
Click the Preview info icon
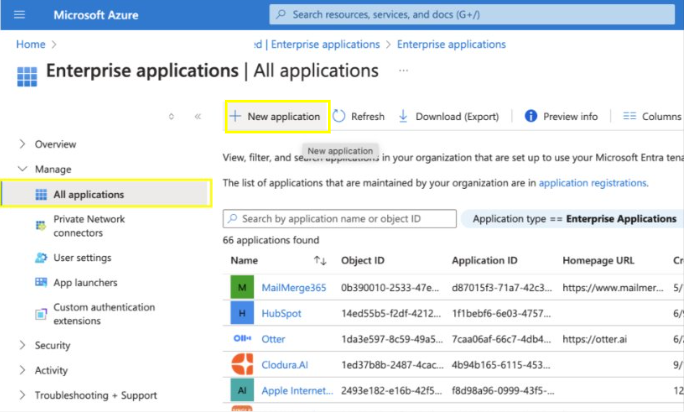click(x=531, y=117)
